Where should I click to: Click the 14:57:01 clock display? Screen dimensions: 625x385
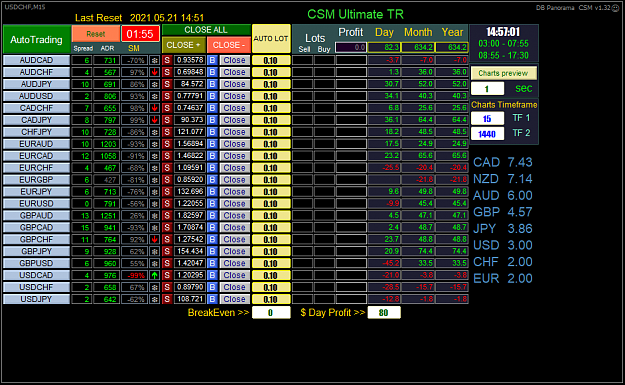click(x=503, y=32)
